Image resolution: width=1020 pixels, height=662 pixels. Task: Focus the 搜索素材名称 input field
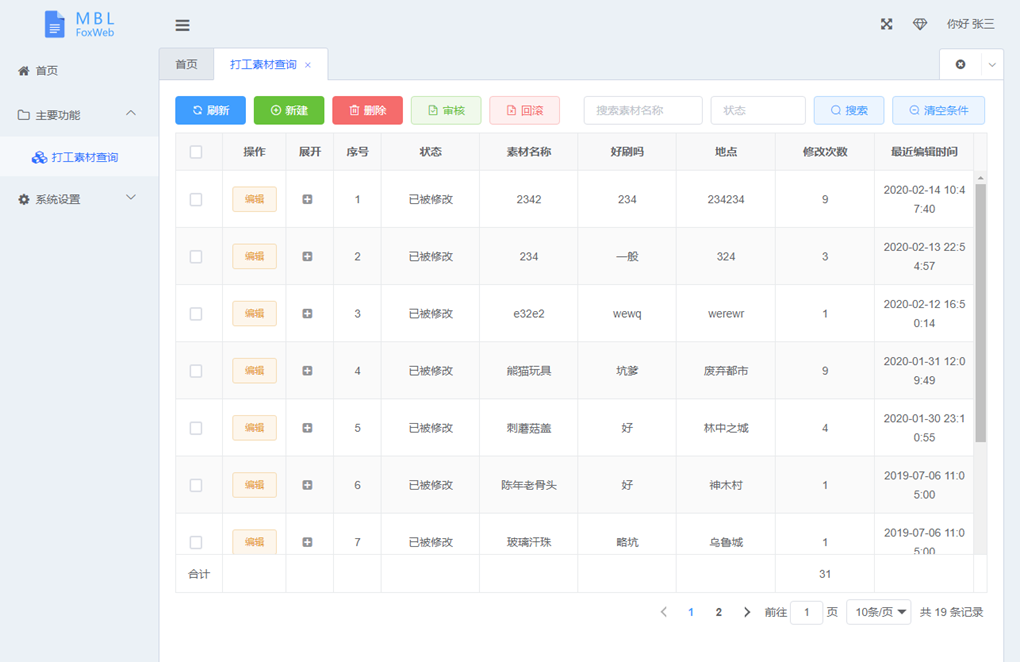point(643,111)
